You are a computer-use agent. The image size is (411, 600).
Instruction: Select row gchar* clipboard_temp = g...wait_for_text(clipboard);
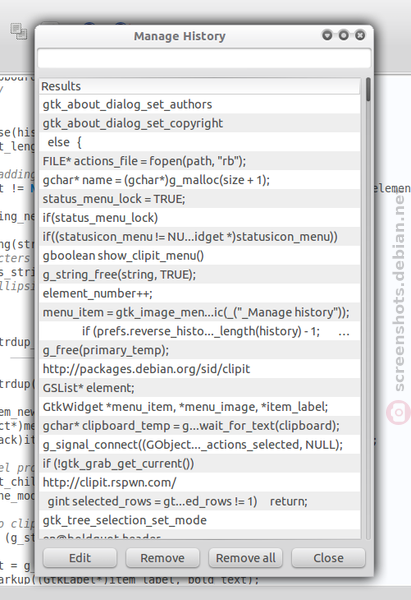click(x=200, y=426)
